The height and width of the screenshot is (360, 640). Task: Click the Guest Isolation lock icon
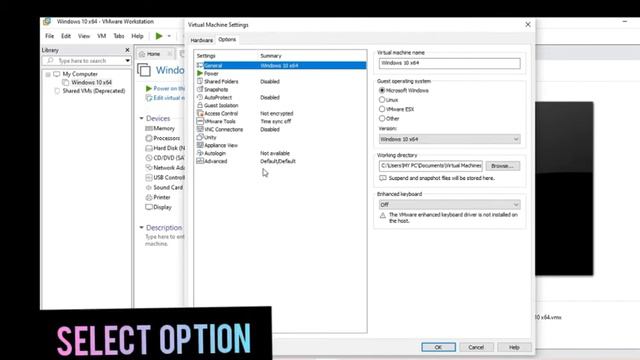[200, 105]
